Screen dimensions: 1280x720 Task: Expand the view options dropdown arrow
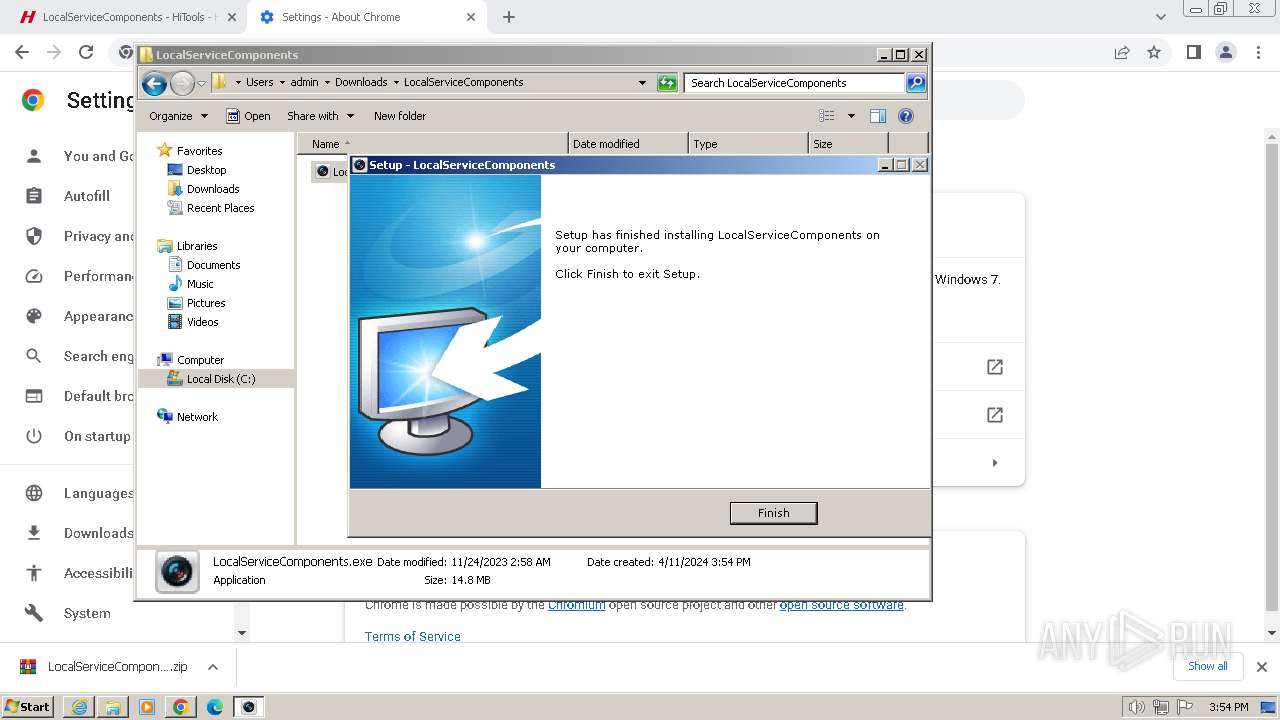[851, 116]
